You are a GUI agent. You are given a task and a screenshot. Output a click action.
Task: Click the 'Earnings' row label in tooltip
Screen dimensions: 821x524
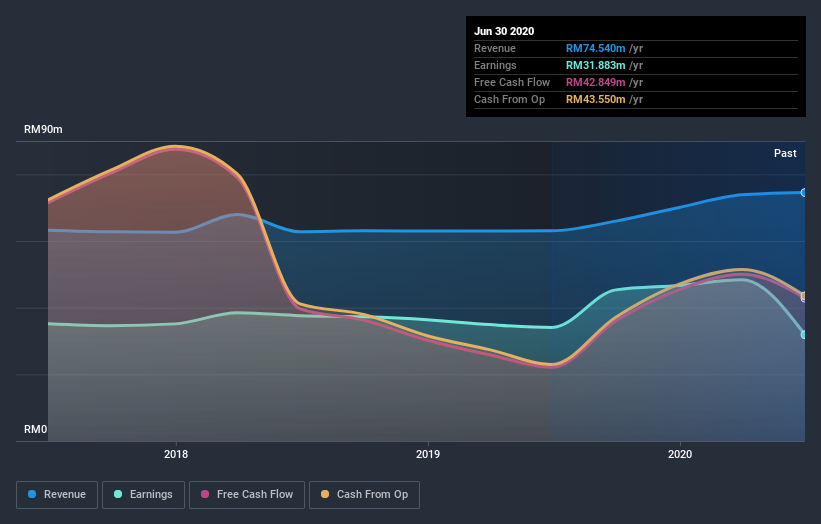coord(495,65)
